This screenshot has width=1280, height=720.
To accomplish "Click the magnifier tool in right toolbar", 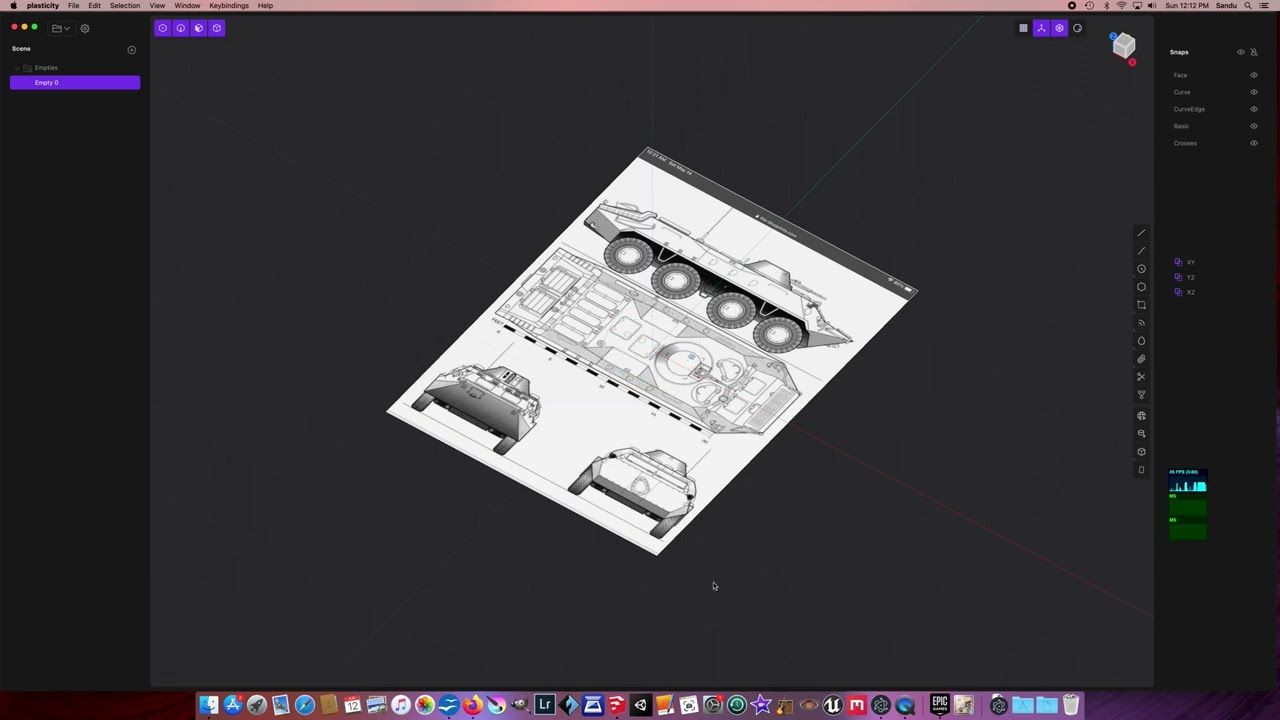I will tap(1141, 434).
